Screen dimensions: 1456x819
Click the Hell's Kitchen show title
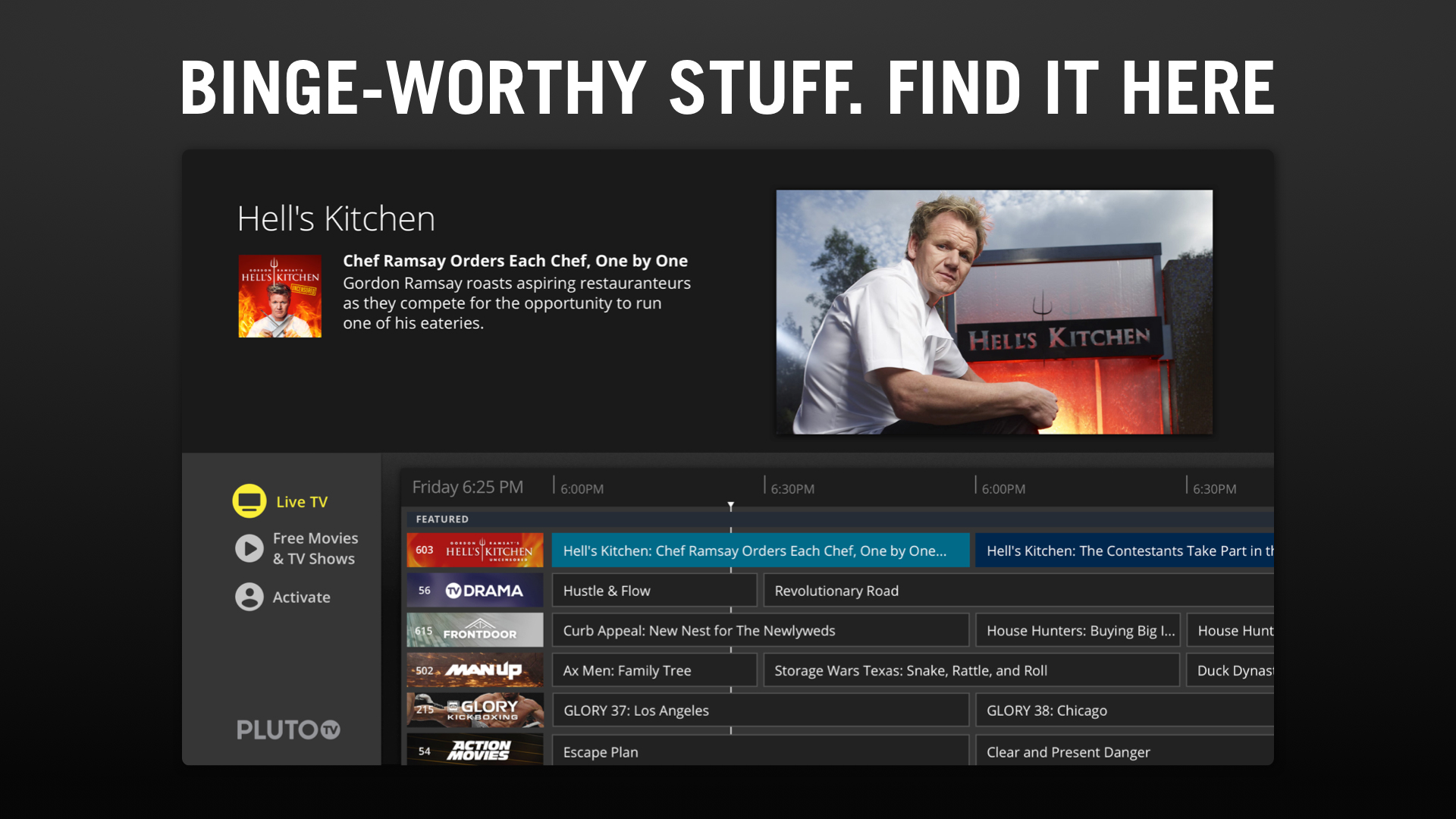[x=336, y=218]
